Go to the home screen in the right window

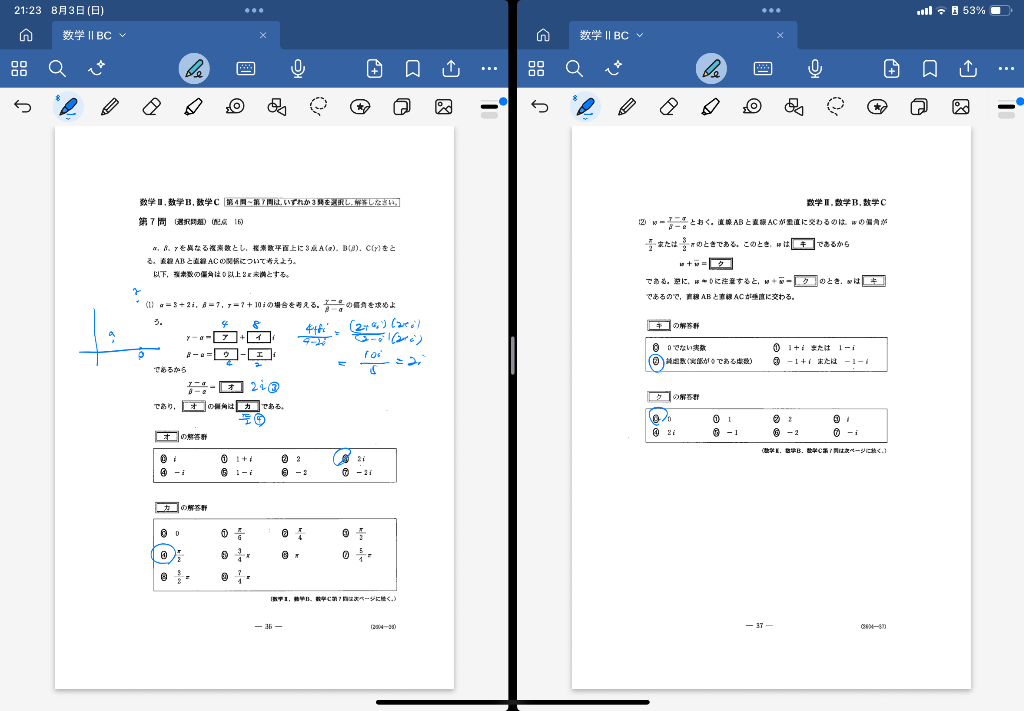tap(543, 35)
